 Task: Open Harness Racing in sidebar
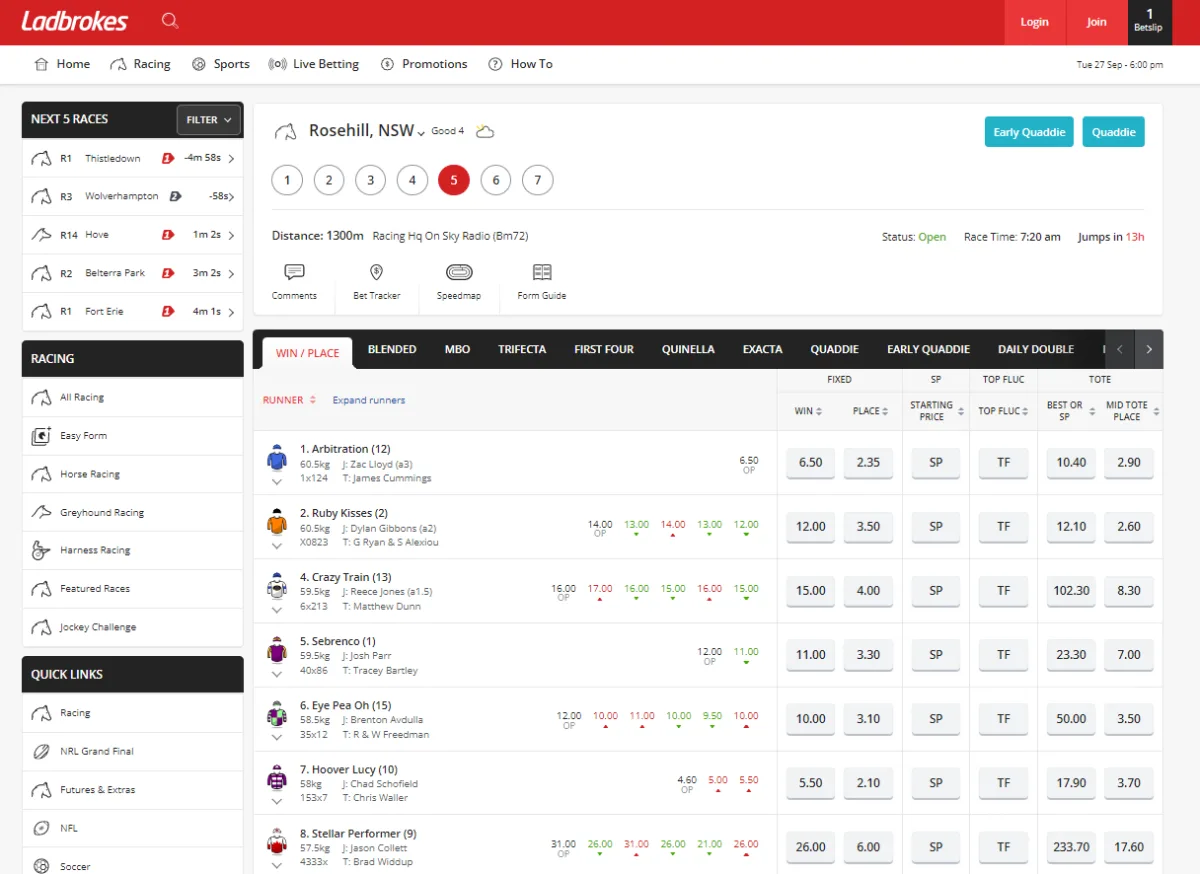133,550
